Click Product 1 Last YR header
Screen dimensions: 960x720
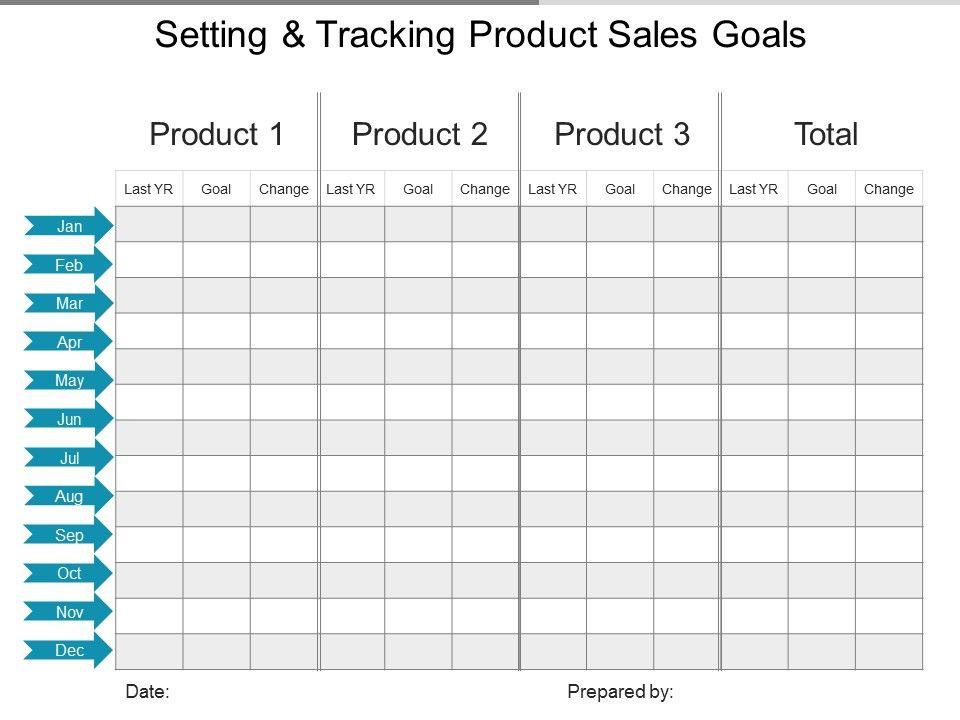[x=149, y=189]
